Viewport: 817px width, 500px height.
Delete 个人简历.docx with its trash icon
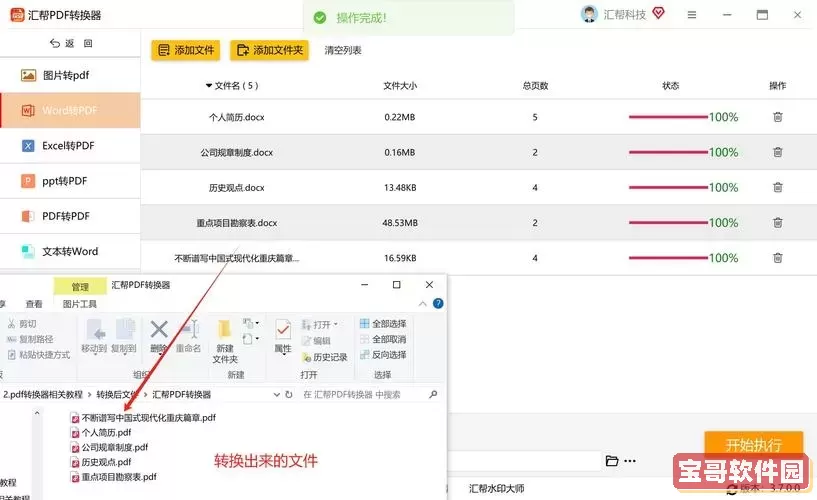pos(777,117)
